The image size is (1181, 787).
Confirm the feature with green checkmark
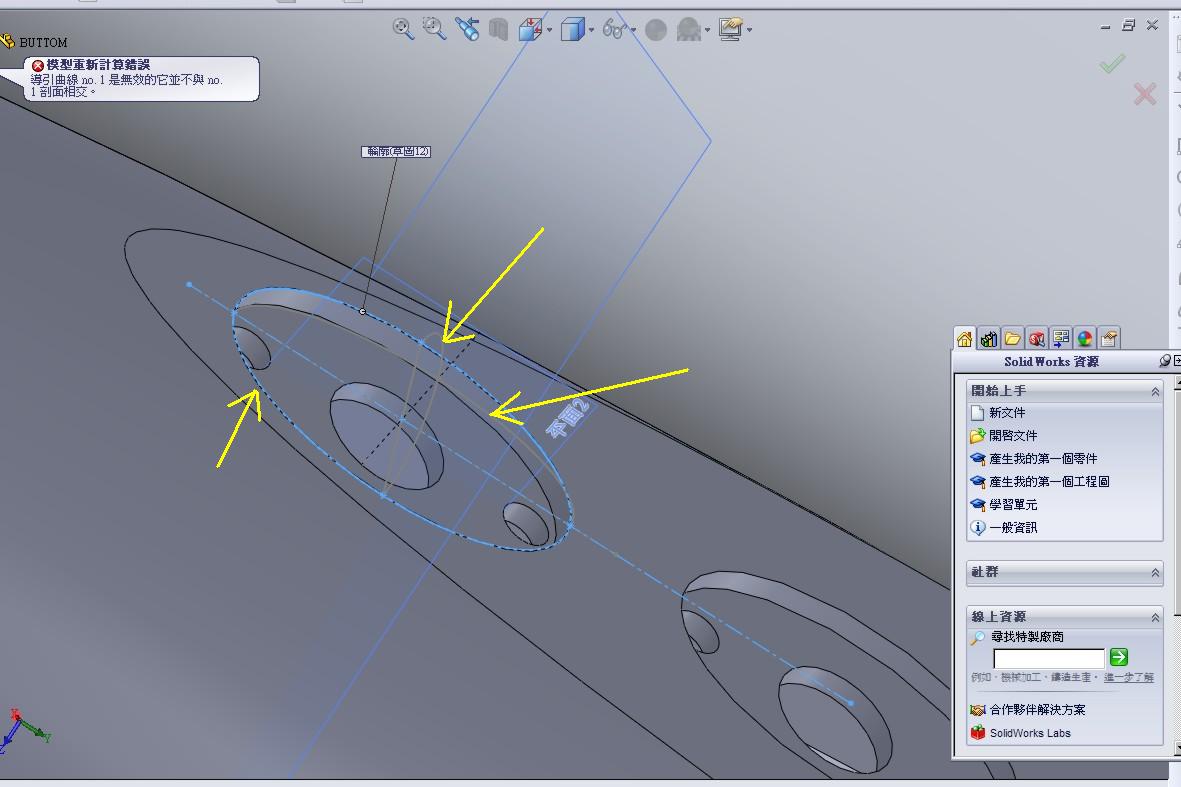pos(1112,63)
